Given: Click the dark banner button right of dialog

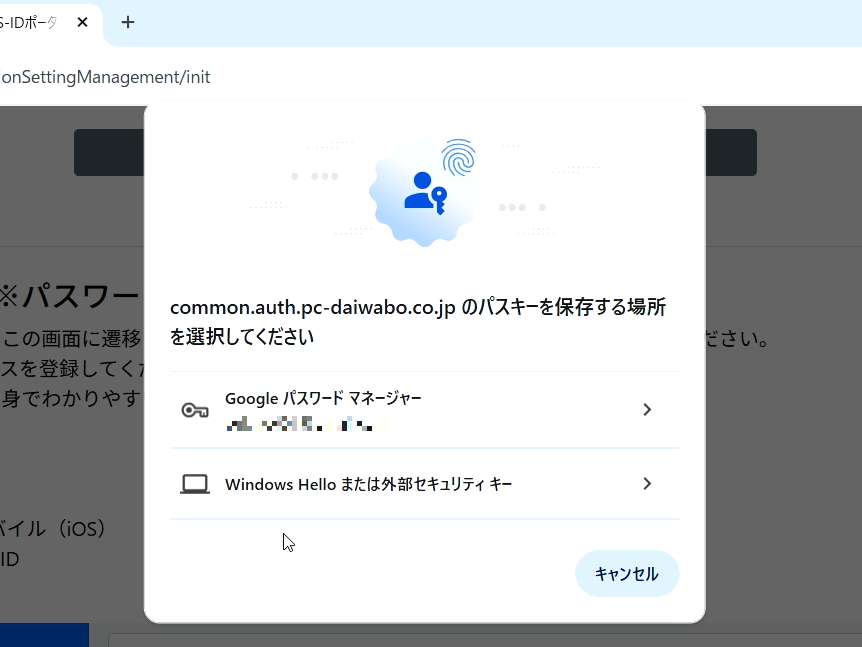Looking at the screenshot, I should (x=730, y=152).
